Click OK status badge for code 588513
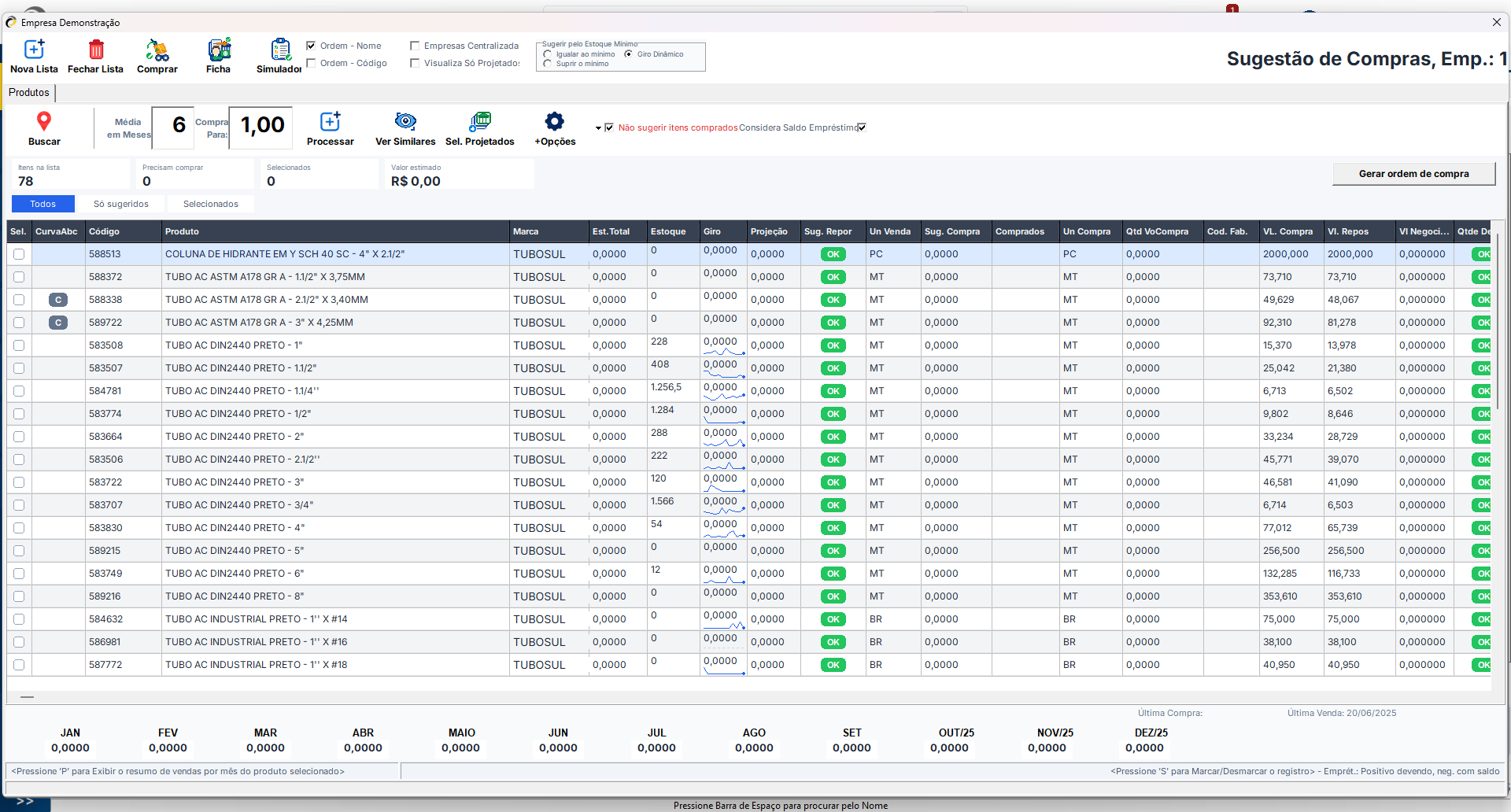The width and height of the screenshot is (1511, 812). (x=833, y=254)
